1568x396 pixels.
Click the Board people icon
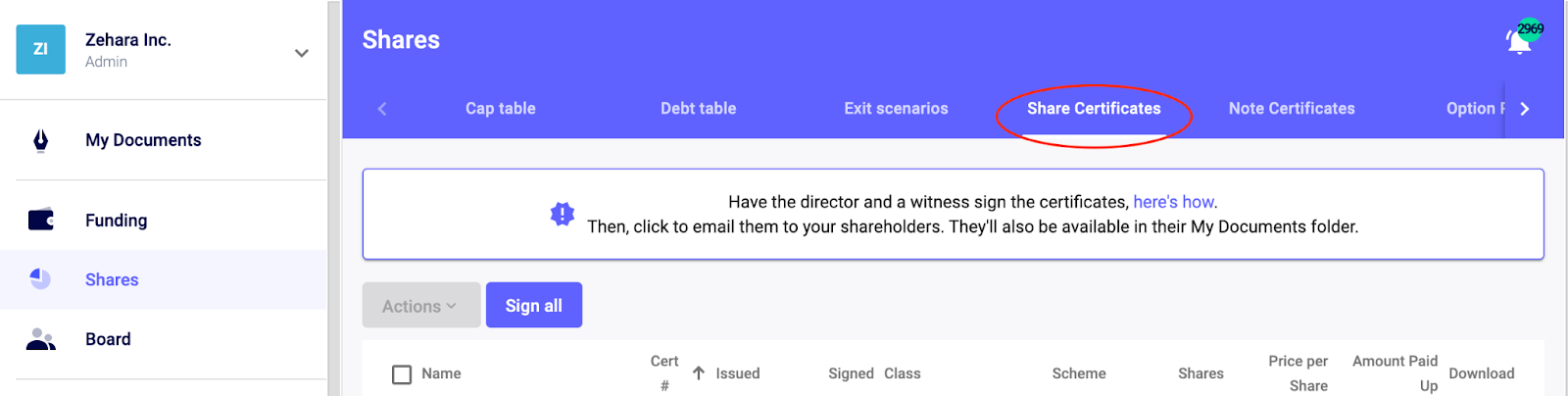40,339
